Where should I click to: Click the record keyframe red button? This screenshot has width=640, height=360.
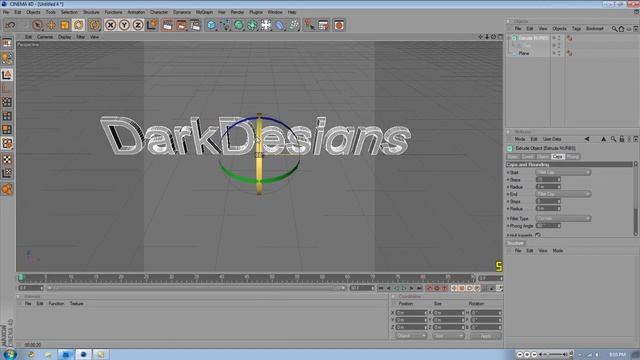(x=429, y=288)
